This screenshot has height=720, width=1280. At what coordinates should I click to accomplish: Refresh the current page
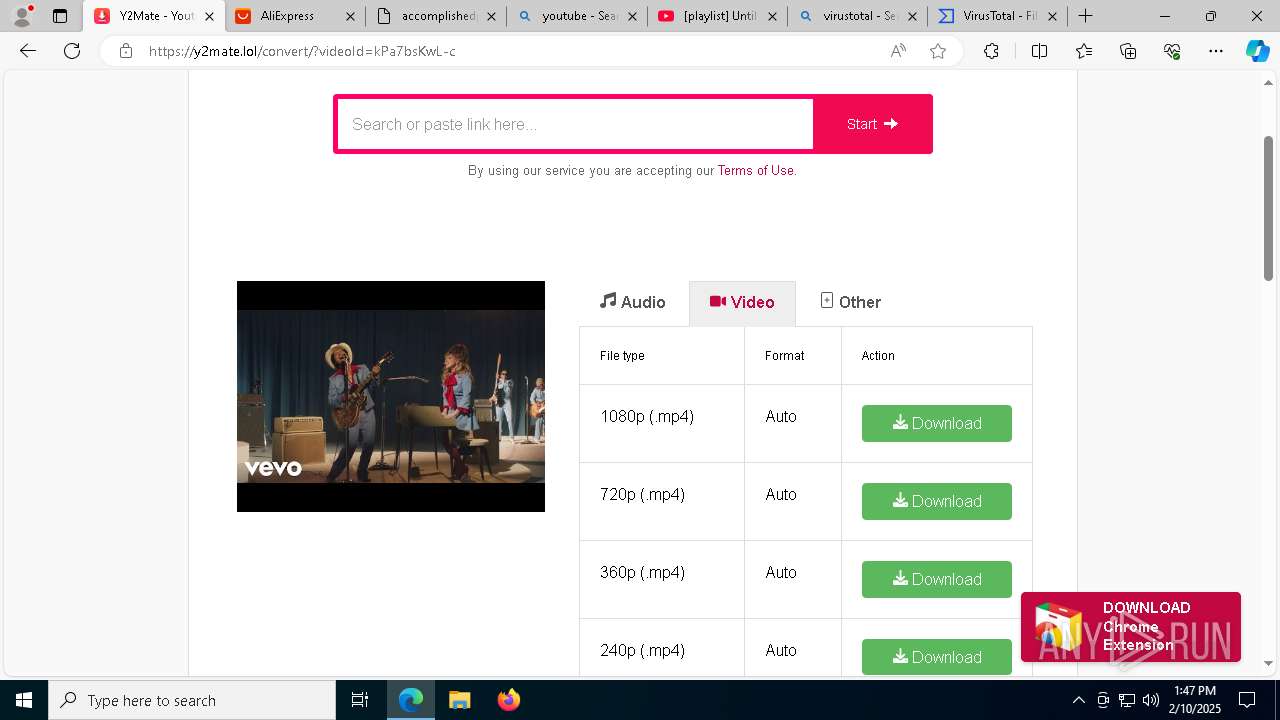pyautogui.click(x=72, y=51)
